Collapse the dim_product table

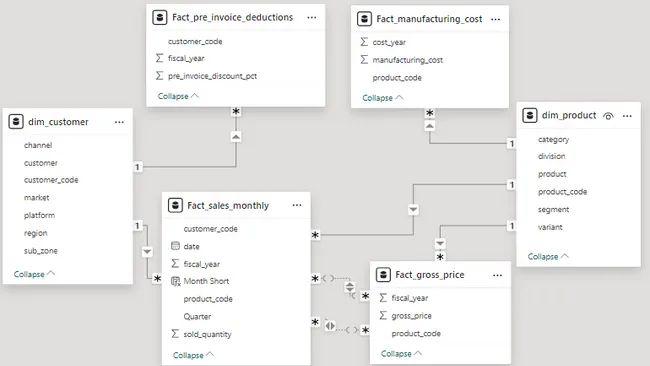(x=548, y=257)
